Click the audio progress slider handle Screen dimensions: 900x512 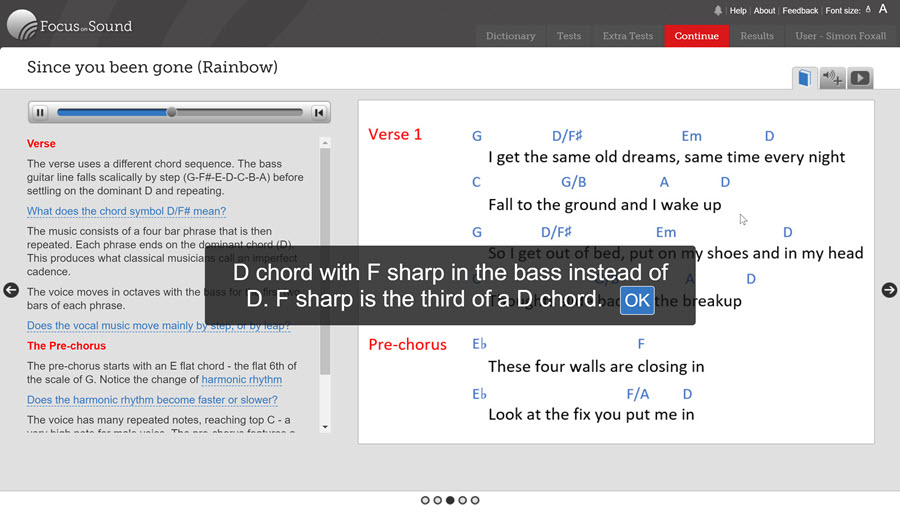point(172,113)
